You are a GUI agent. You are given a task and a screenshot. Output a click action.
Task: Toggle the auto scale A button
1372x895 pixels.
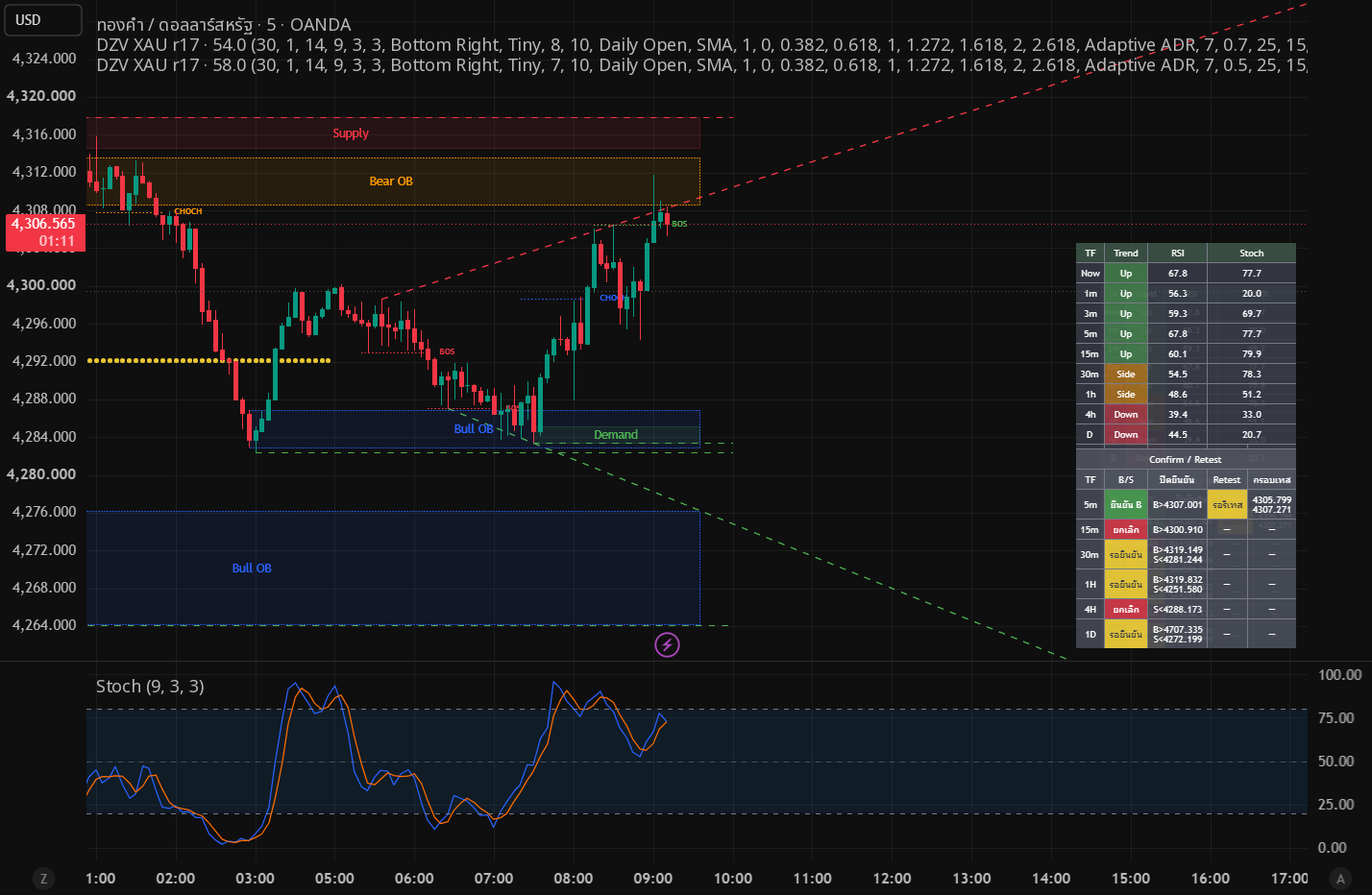[x=1340, y=878]
